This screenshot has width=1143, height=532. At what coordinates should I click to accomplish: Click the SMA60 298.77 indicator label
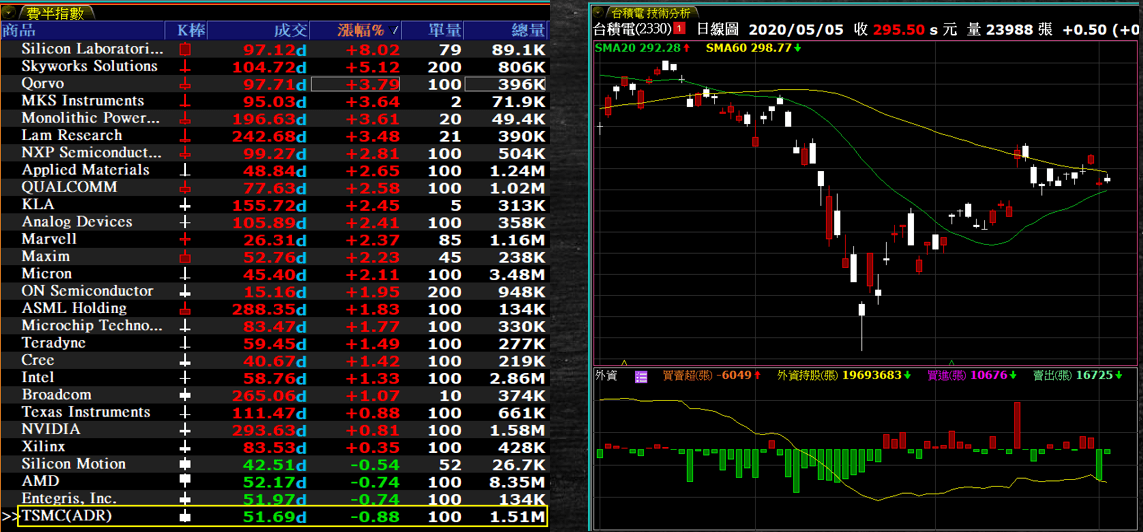coord(754,48)
